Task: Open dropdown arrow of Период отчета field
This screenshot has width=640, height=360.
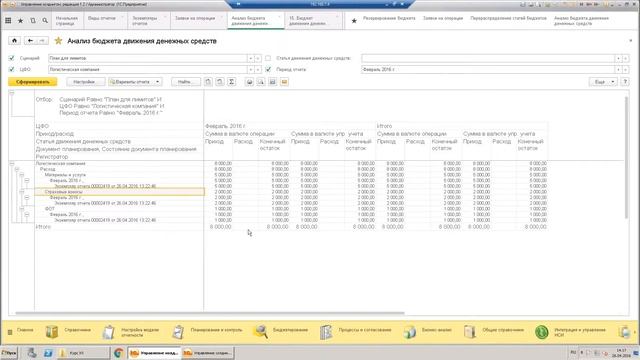Action: pyautogui.click(x=618, y=70)
